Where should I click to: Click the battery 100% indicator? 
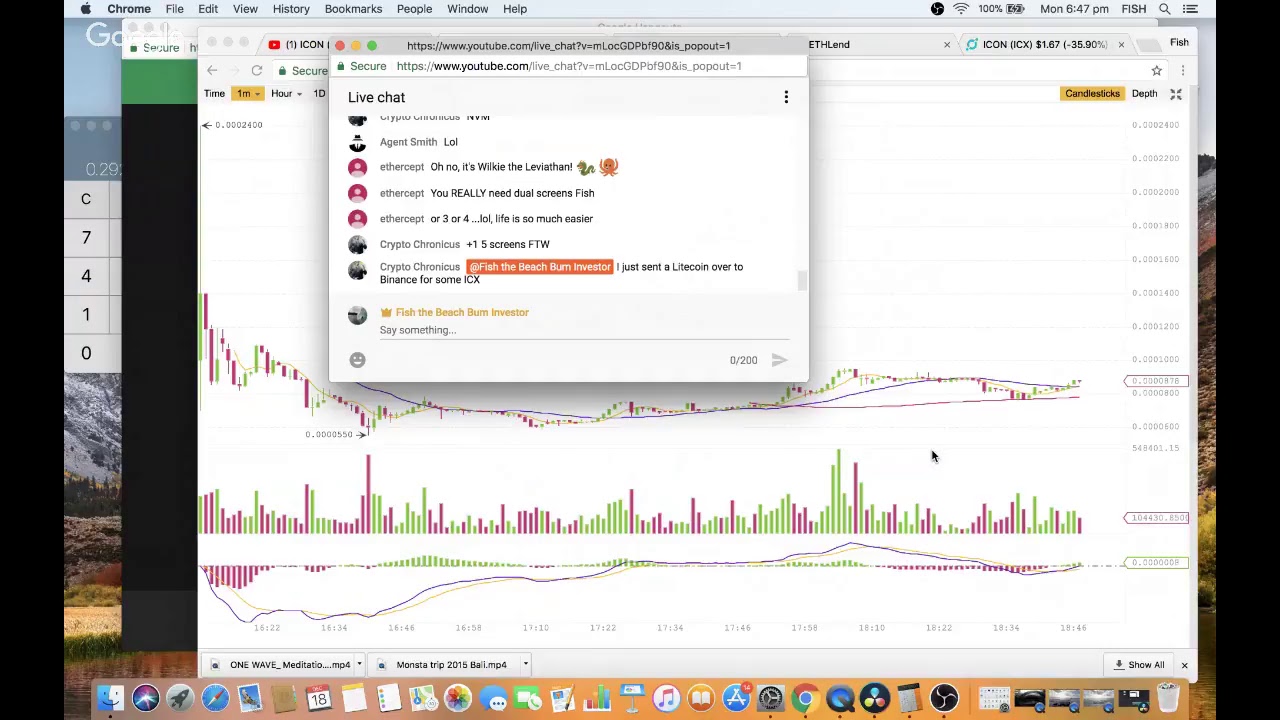point(1000,9)
